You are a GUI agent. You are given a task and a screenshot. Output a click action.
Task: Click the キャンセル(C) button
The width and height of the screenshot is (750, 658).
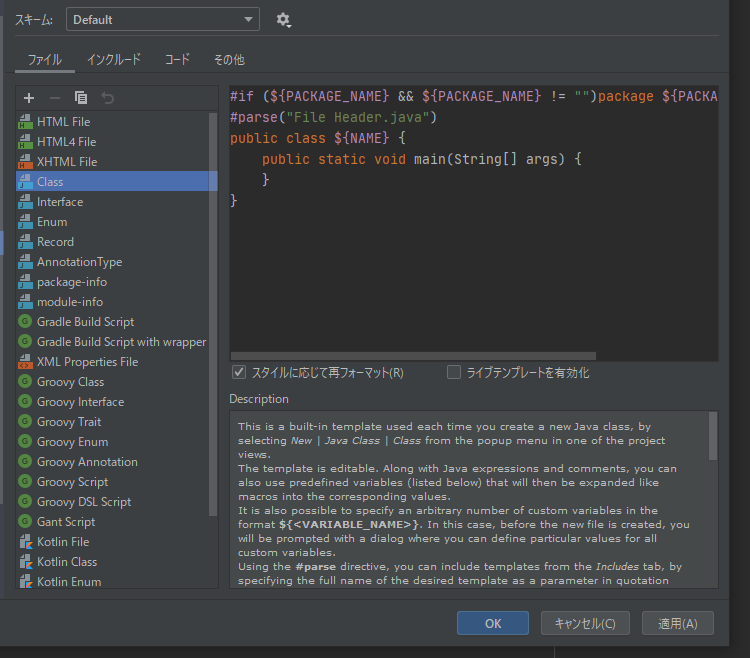coord(585,623)
